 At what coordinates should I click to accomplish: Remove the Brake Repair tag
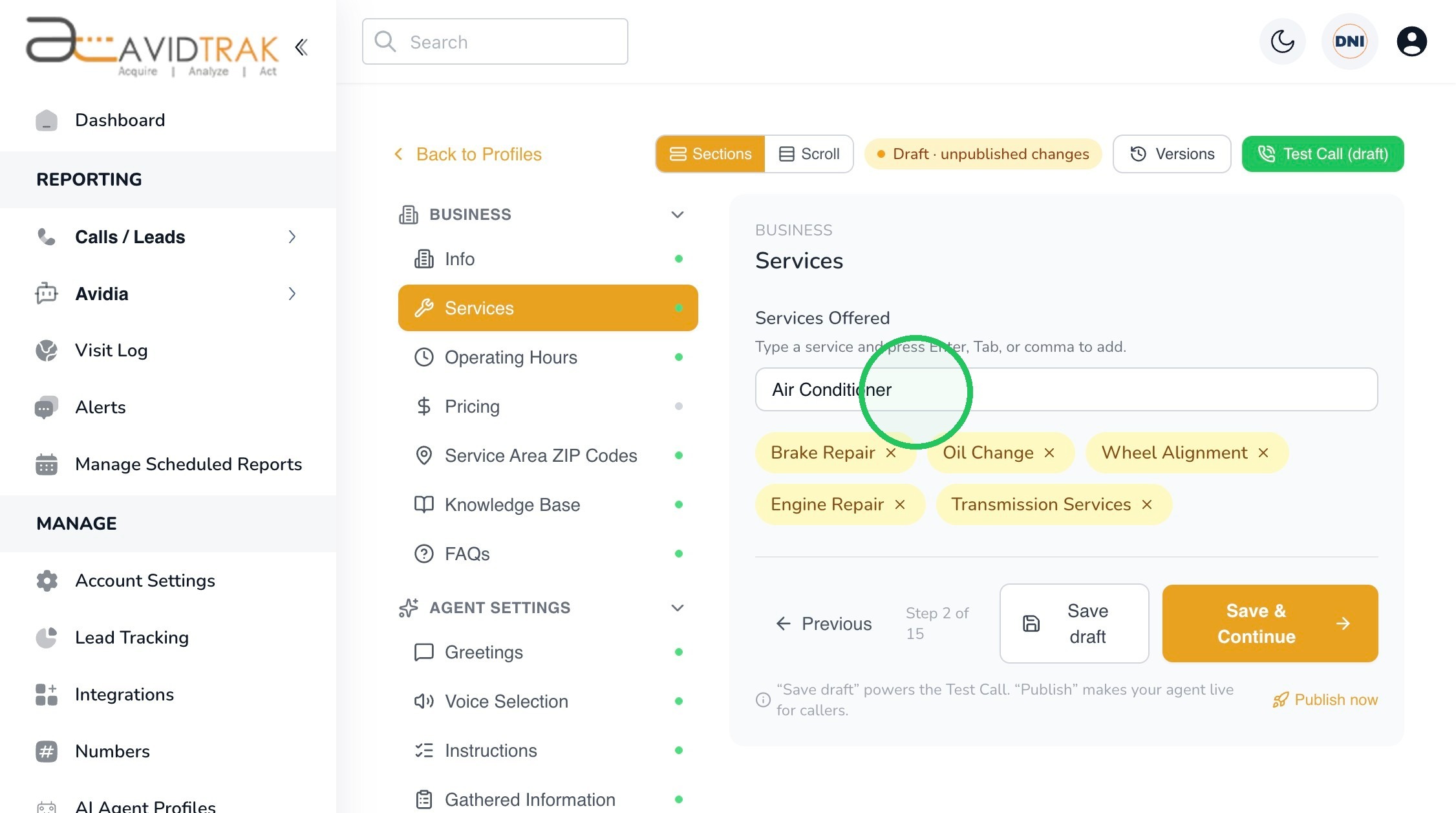click(x=891, y=453)
